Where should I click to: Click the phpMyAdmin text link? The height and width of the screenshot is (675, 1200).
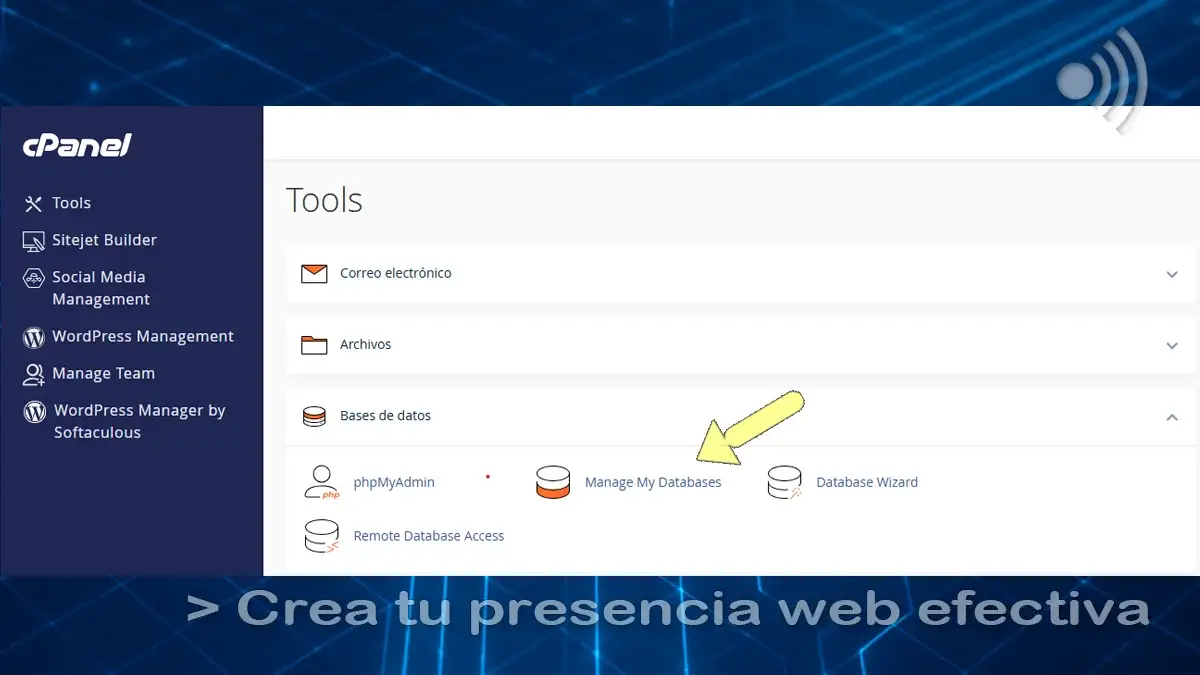(x=394, y=482)
